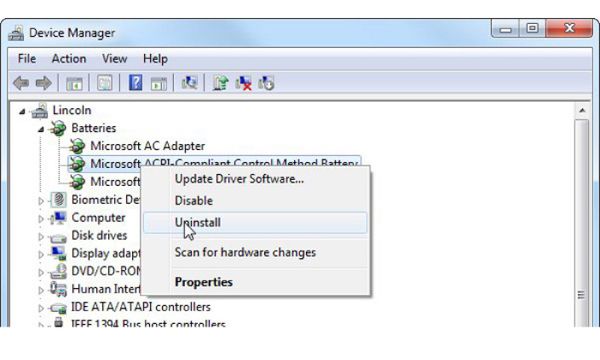The width and height of the screenshot is (600, 360).
Task: Click the Microsoft AC Adapter device icon
Action: [x=77, y=146]
